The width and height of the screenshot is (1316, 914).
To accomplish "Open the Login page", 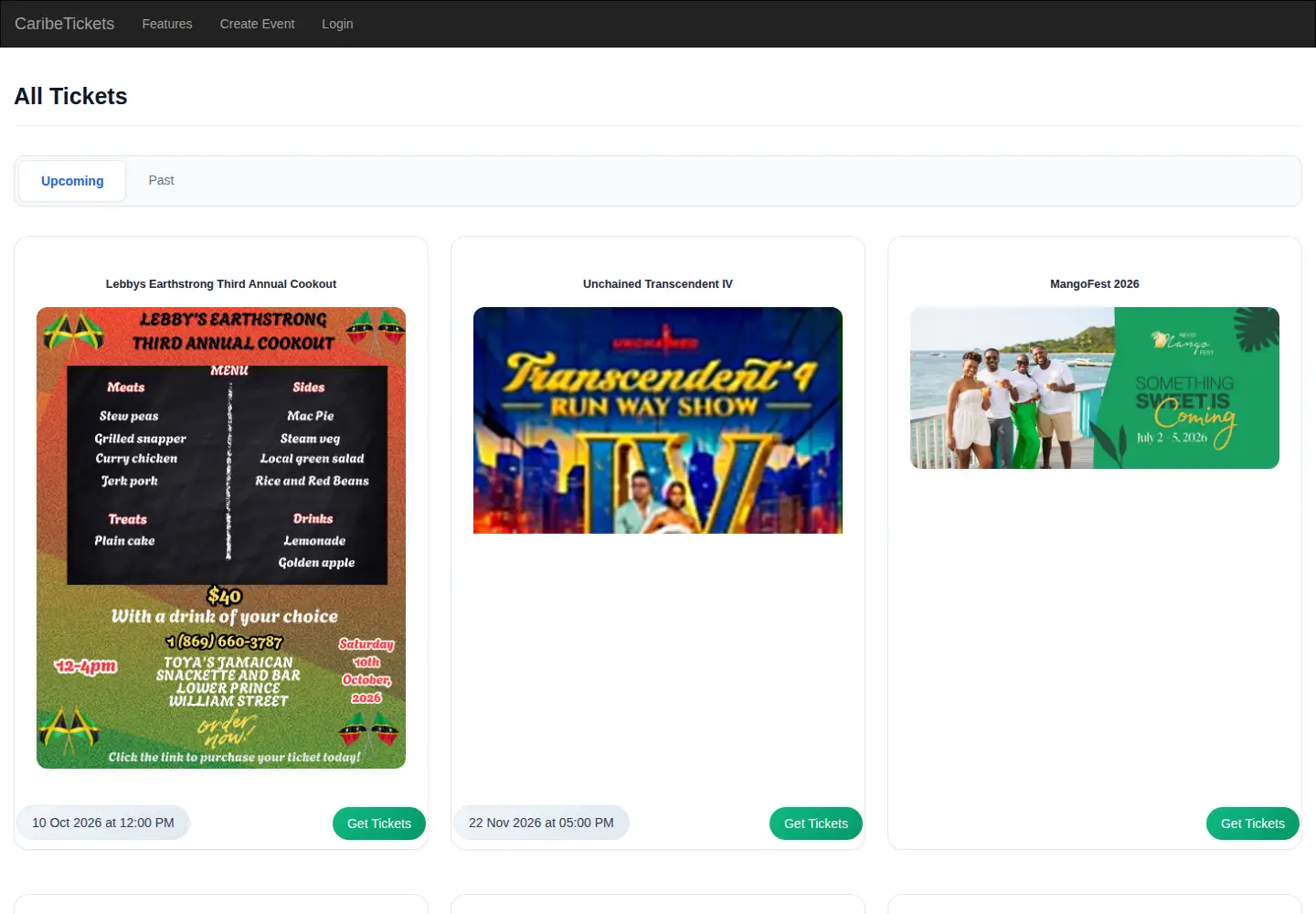I will pyautogui.click(x=337, y=24).
